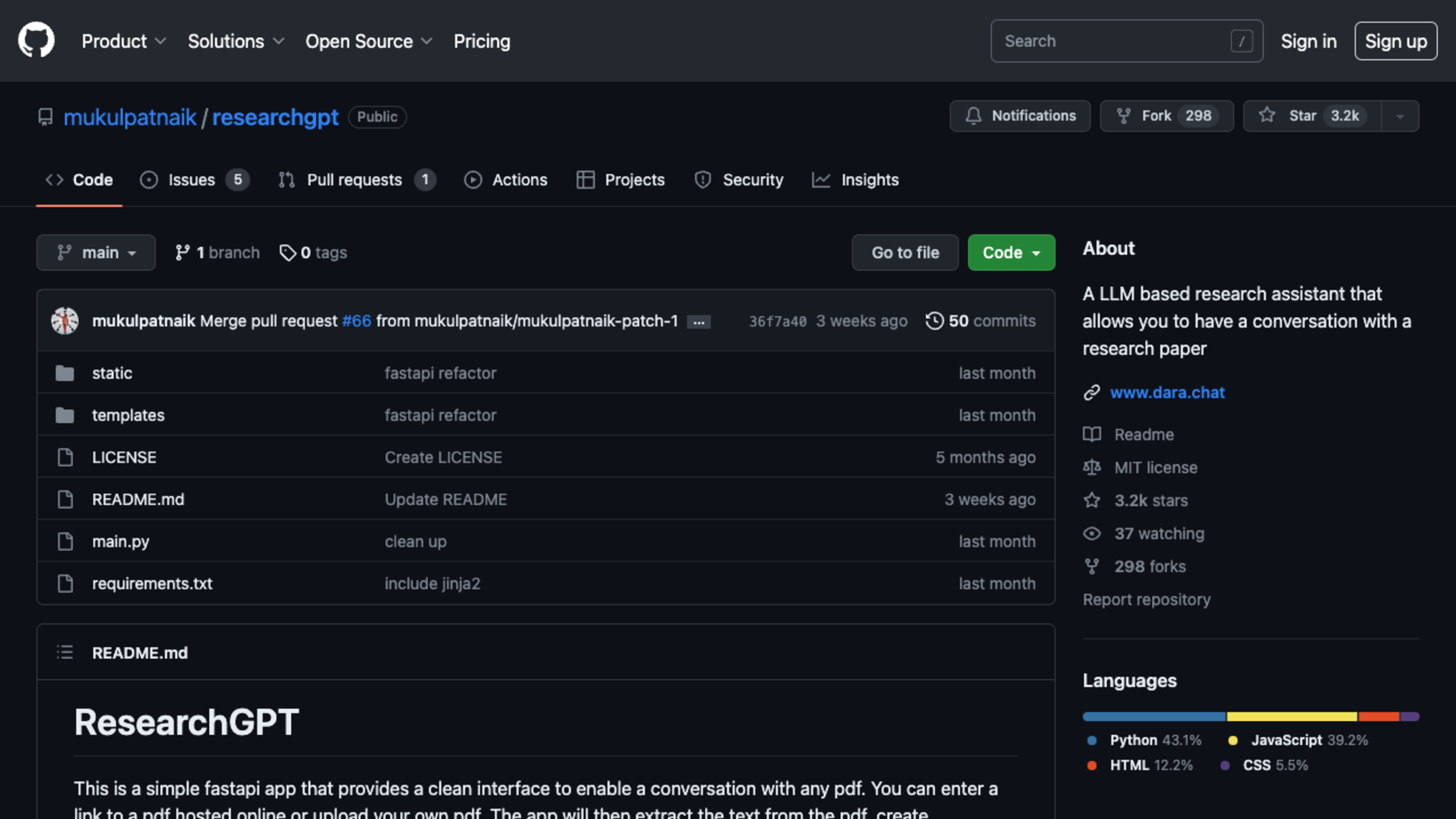Click the star icon beside 3.2k stars
Image resolution: width=1456 pixels, height=819 pixels.
[x=1092, y=500]
